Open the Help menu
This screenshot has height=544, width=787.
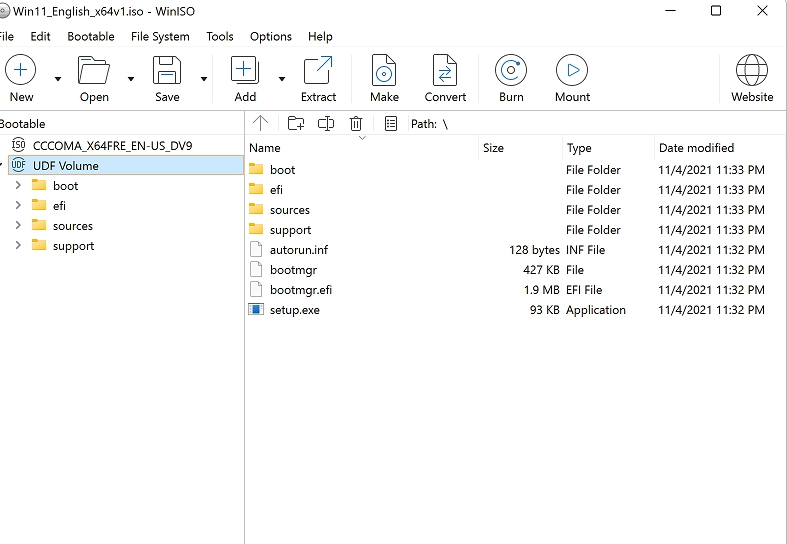320,36
